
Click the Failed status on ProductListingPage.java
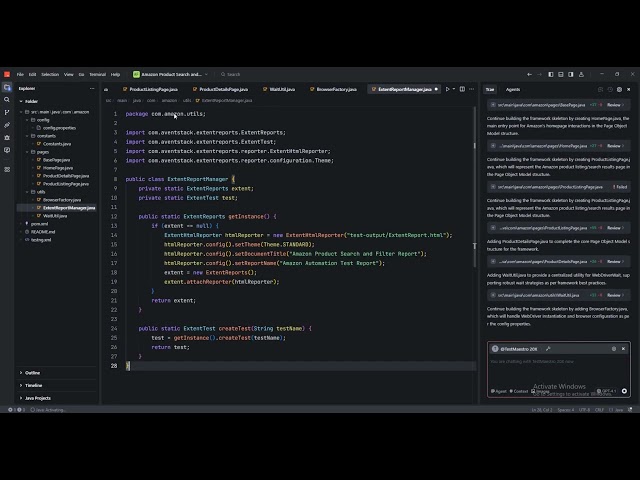[620, 187]
